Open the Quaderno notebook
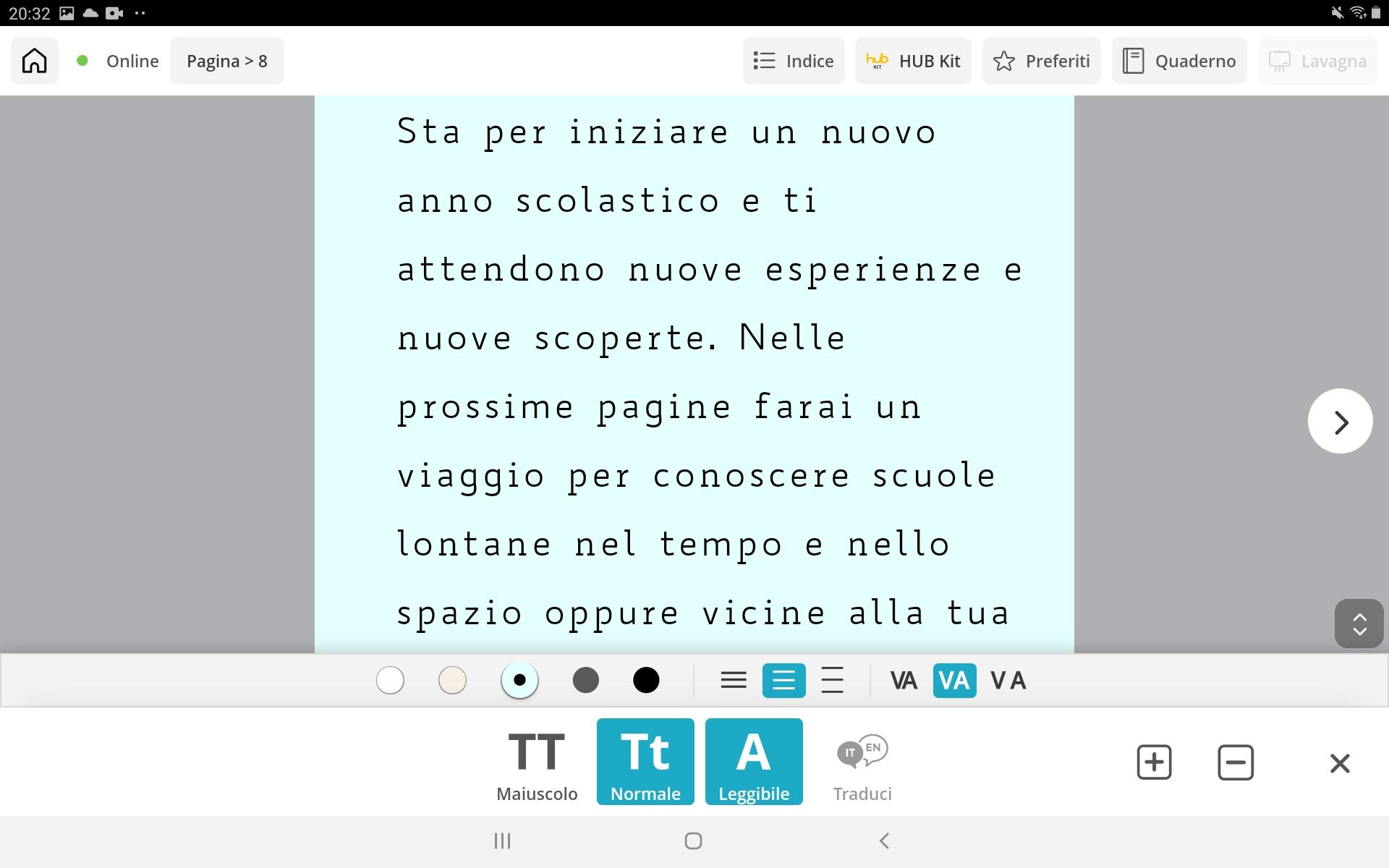Screen dimensions: 1389x868 (x=1178, y=61)
